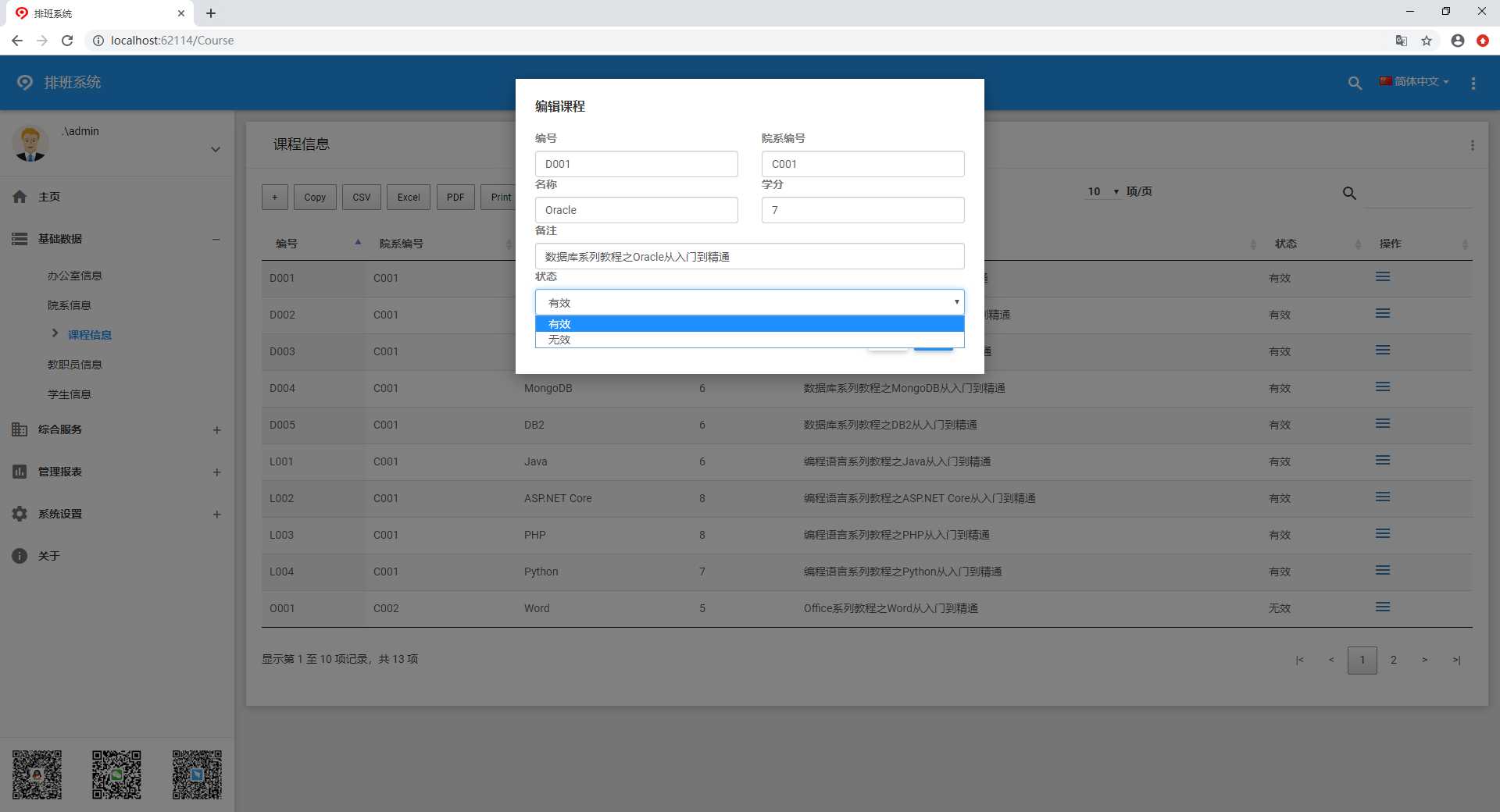The width and height of the screenshot is (1500, 812).
Task: Click the Excel export button
Action: click(409, 198)
